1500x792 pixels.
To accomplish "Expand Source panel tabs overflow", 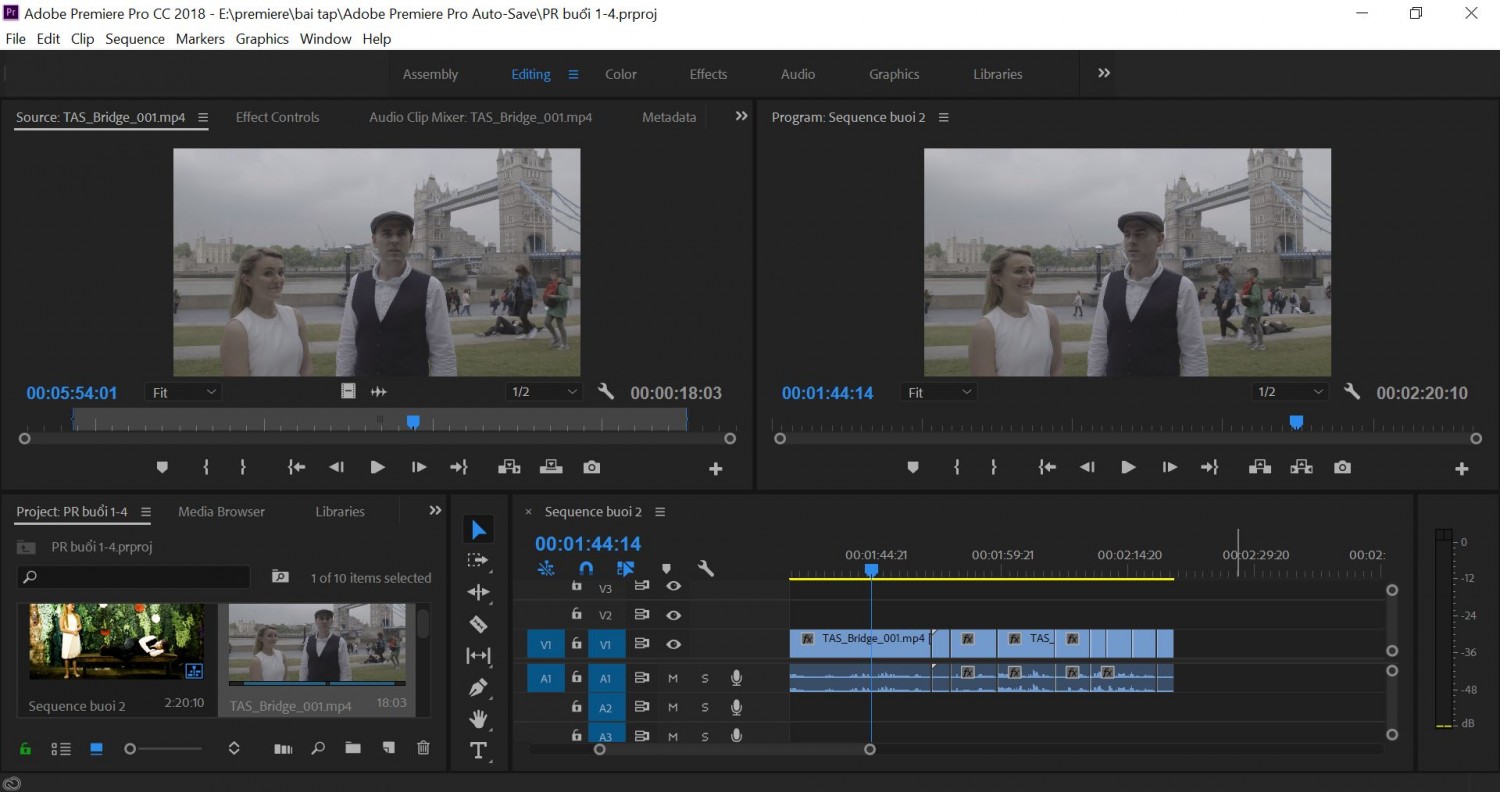I will (x=741, y=116).
